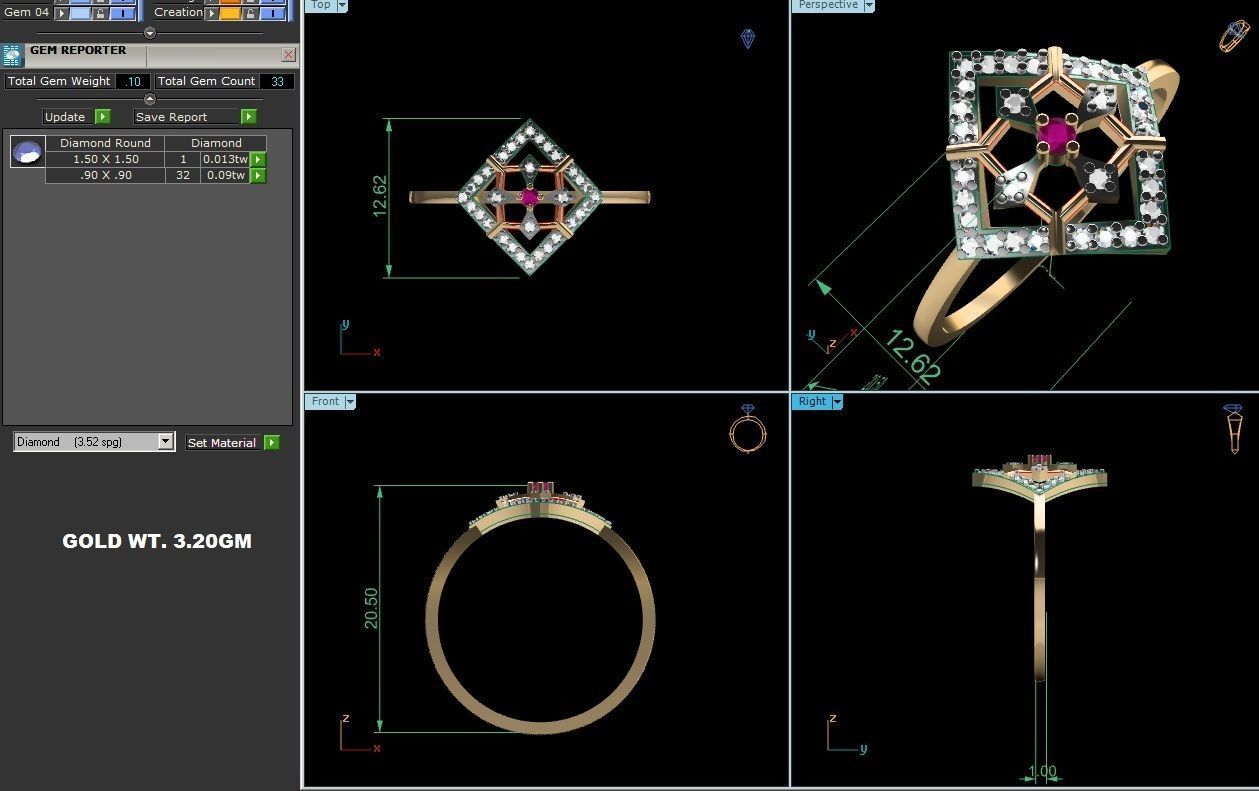Click the 'GOLD WT. 3.20GM' text
Viewport: 1259px width, 791px height.
(x=157, y=541)
